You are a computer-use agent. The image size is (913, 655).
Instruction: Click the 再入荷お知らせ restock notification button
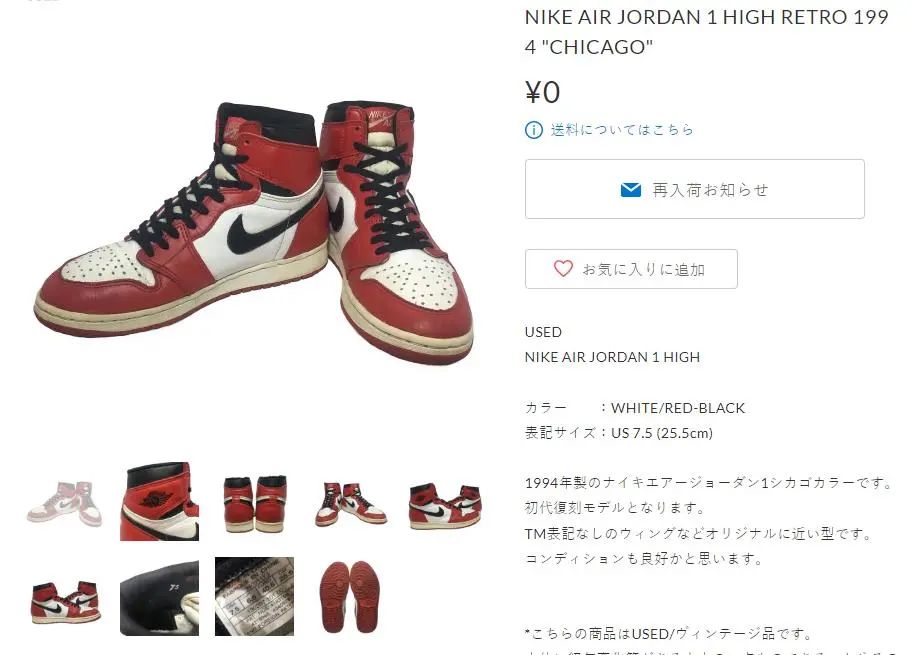(x=695, y=189)
